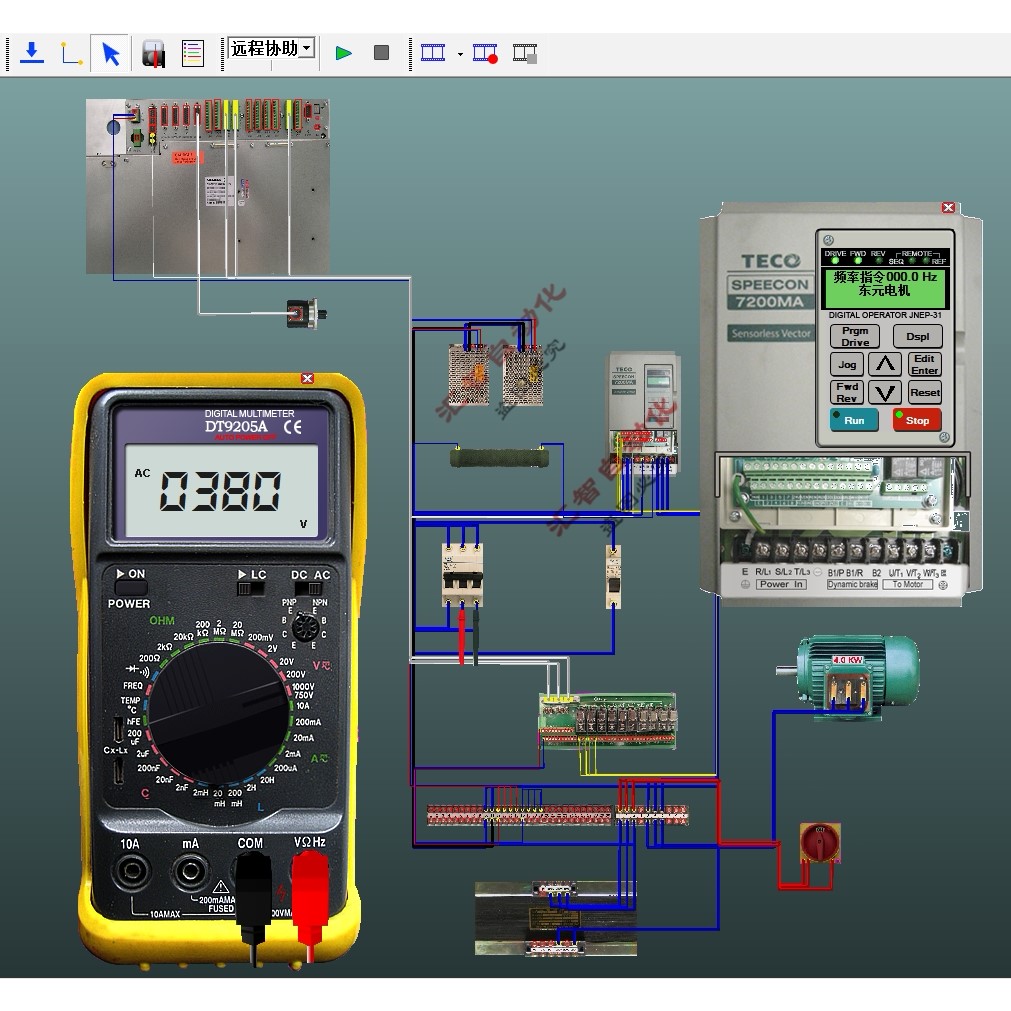Viewport: 1011px width, 1011px height.
Task: Turn the multimeter rotary range dial
Action: click(217, 714)
